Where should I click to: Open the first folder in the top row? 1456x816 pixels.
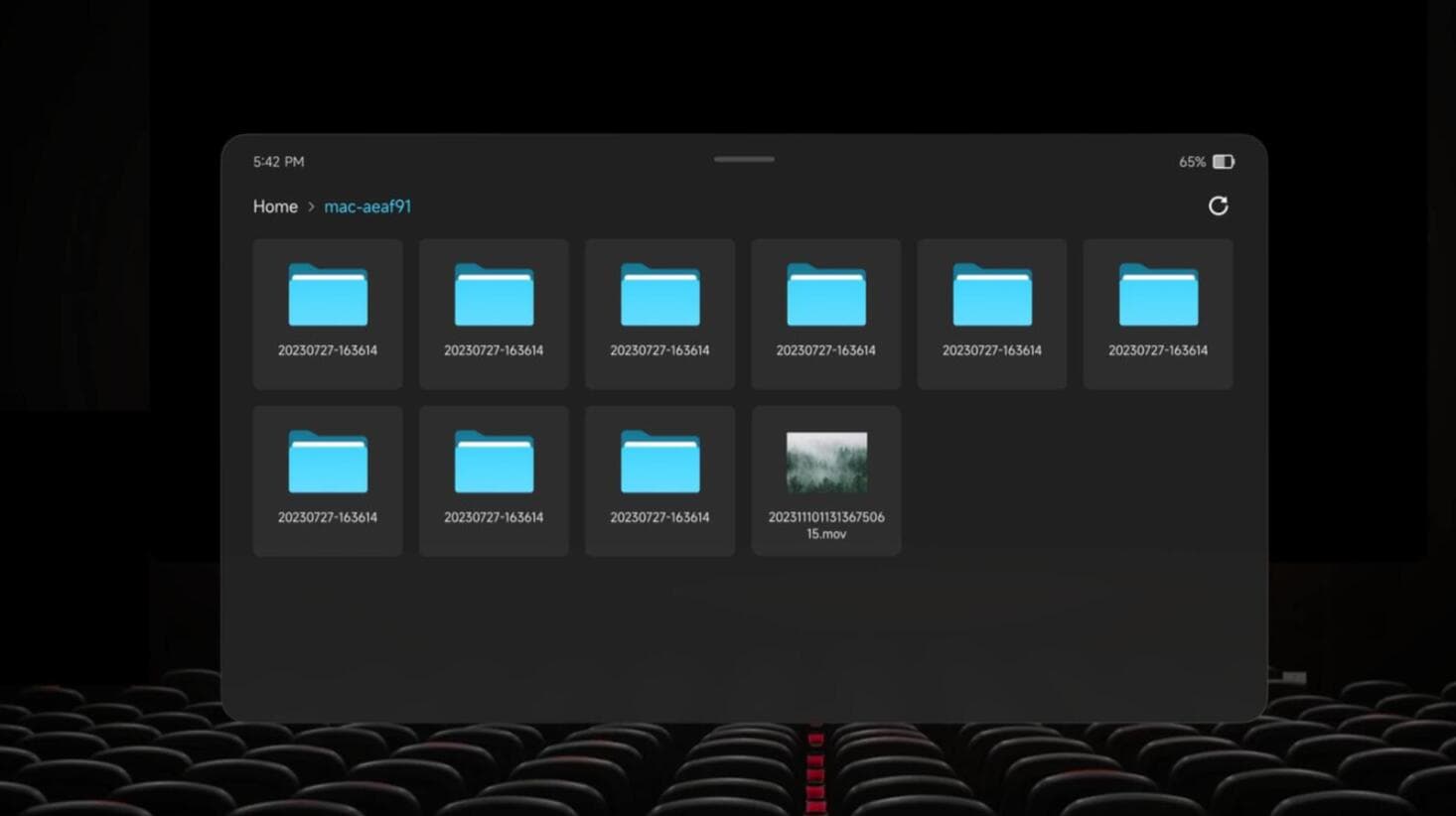[328, 314]
